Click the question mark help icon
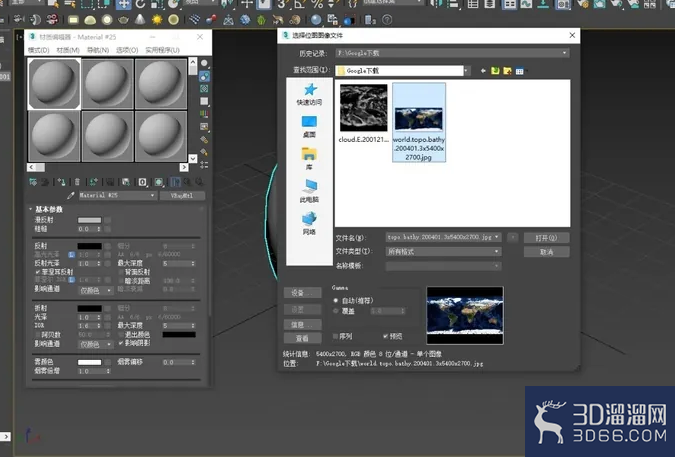Viewport: 675px width, 457px height. click(387, 20)
